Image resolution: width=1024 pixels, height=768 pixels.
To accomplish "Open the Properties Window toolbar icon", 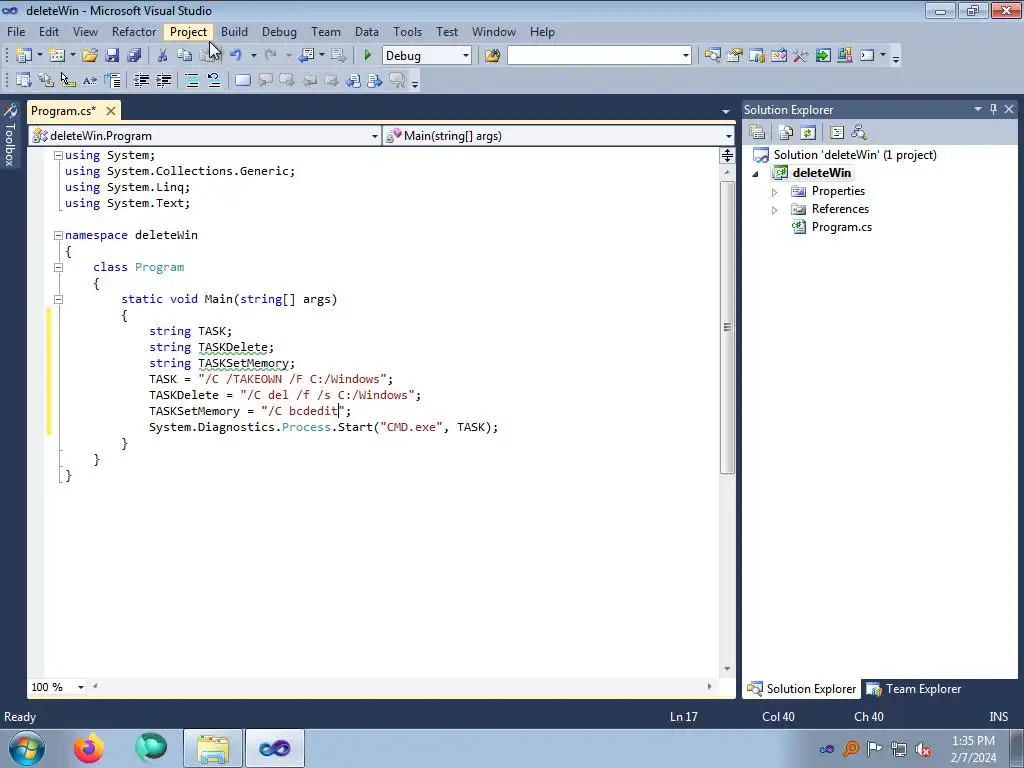I will [x=735, y=56].
